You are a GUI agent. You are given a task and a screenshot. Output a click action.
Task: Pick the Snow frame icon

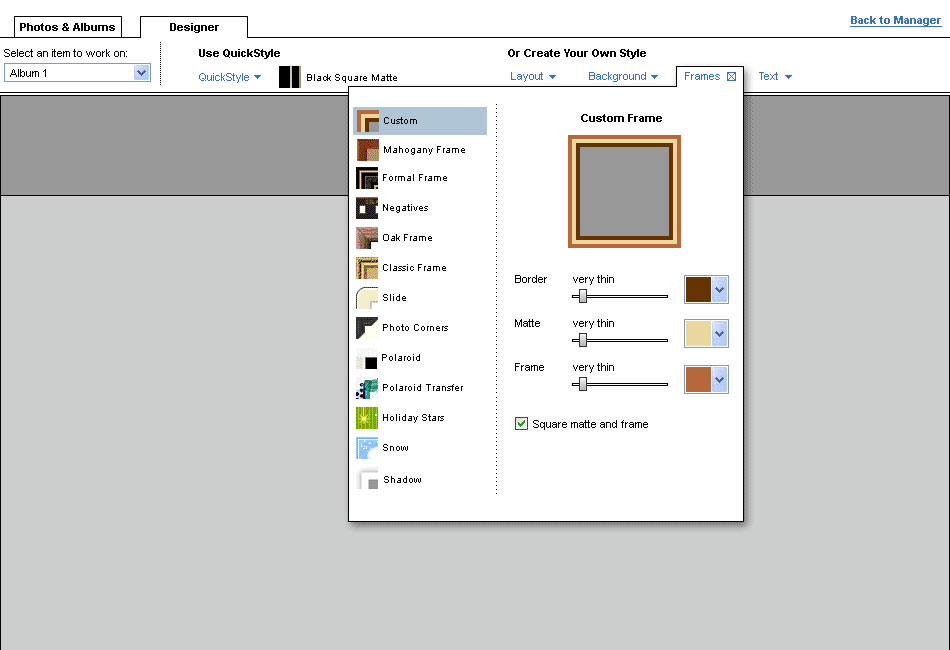(x=367, y=448)
